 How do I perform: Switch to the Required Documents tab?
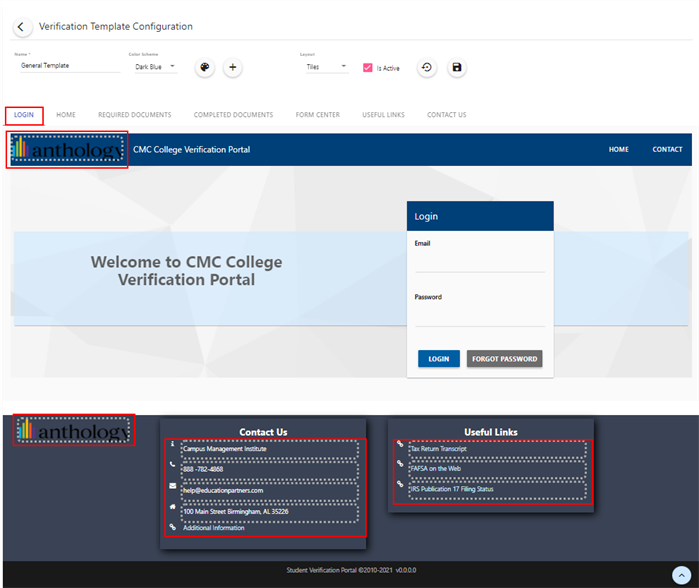coord(134,115)
